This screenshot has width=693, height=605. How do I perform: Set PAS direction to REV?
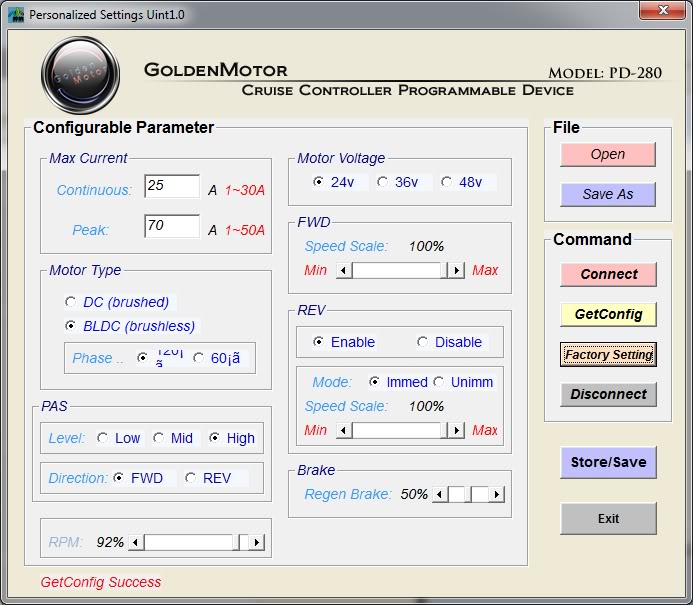(190, 478)
